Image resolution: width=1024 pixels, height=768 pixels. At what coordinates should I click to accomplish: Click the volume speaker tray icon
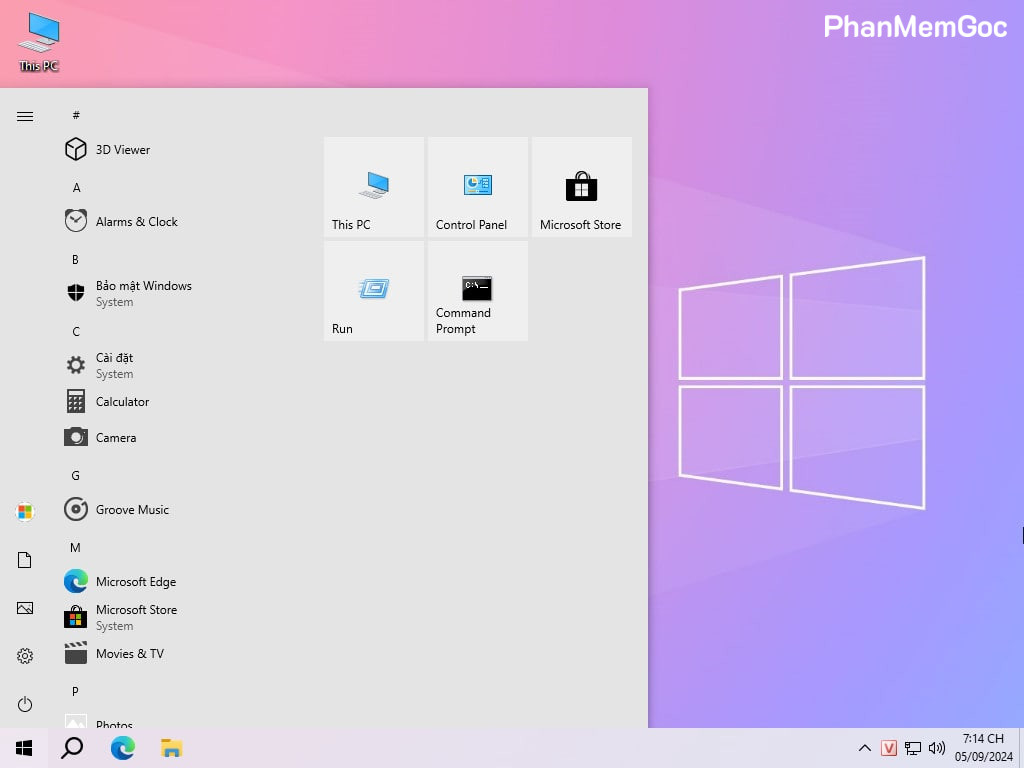pyautogui.click(x=937, y=748)
